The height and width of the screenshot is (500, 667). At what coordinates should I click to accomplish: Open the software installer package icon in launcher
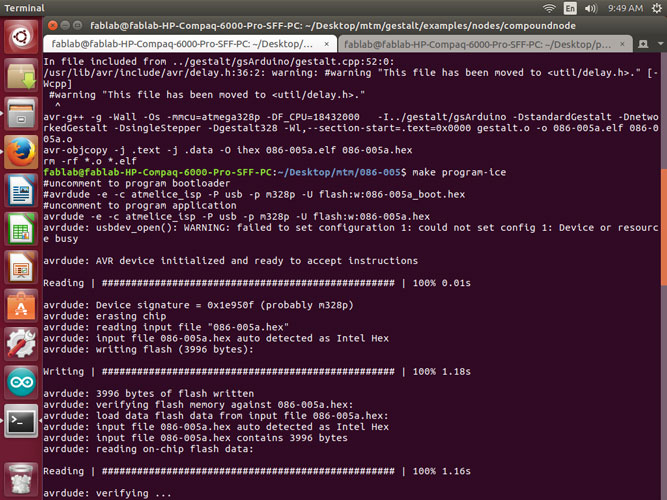tap(21, 75)
